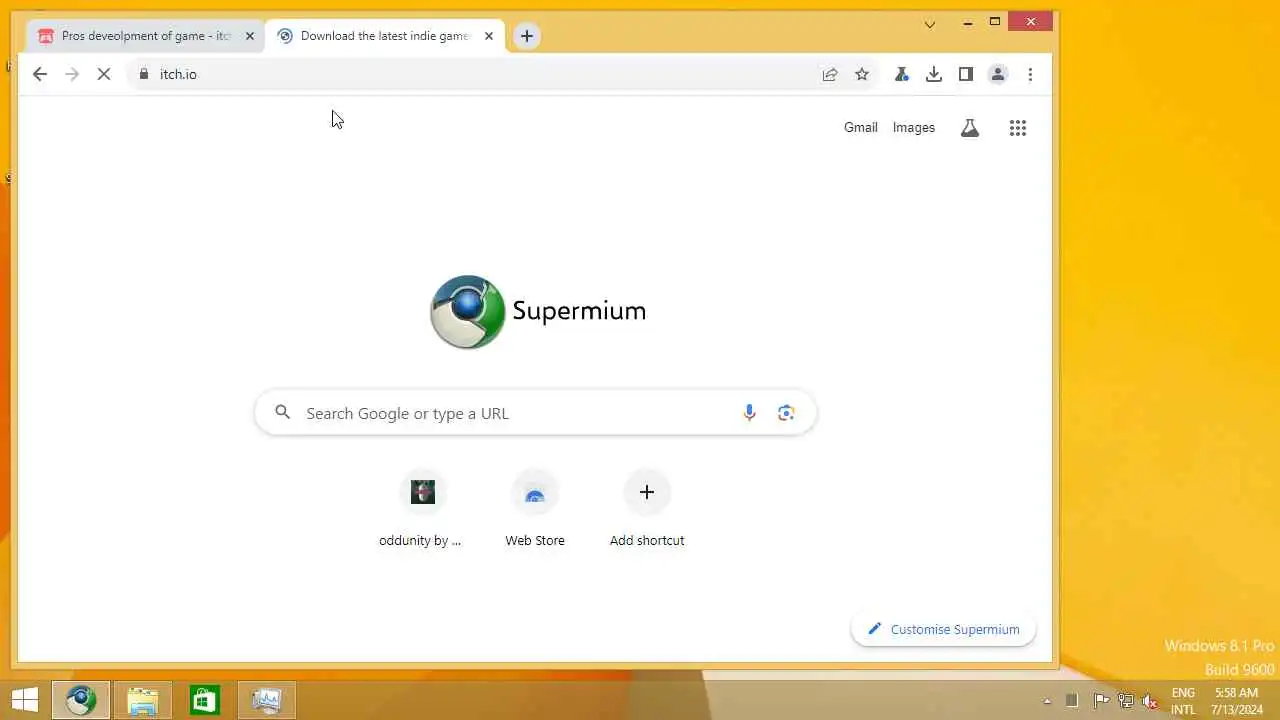Focus the "Search Google or type a URL" box
Viewport: 1280px width, 720px height.
536,413
